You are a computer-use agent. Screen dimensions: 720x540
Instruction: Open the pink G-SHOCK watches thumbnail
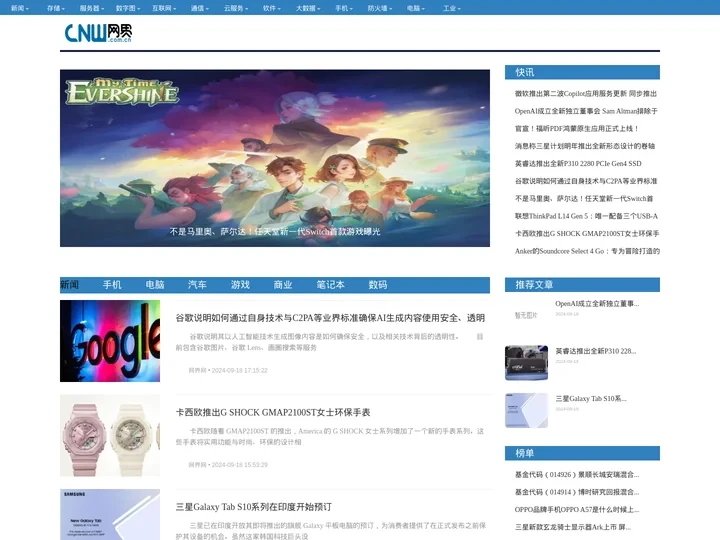pos(110,435)
